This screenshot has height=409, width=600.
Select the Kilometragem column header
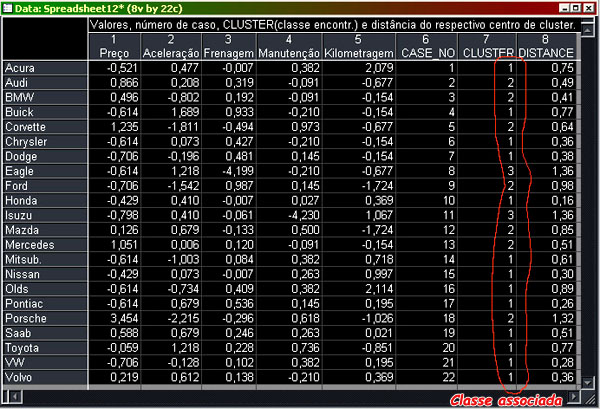[x=359, y=46]
